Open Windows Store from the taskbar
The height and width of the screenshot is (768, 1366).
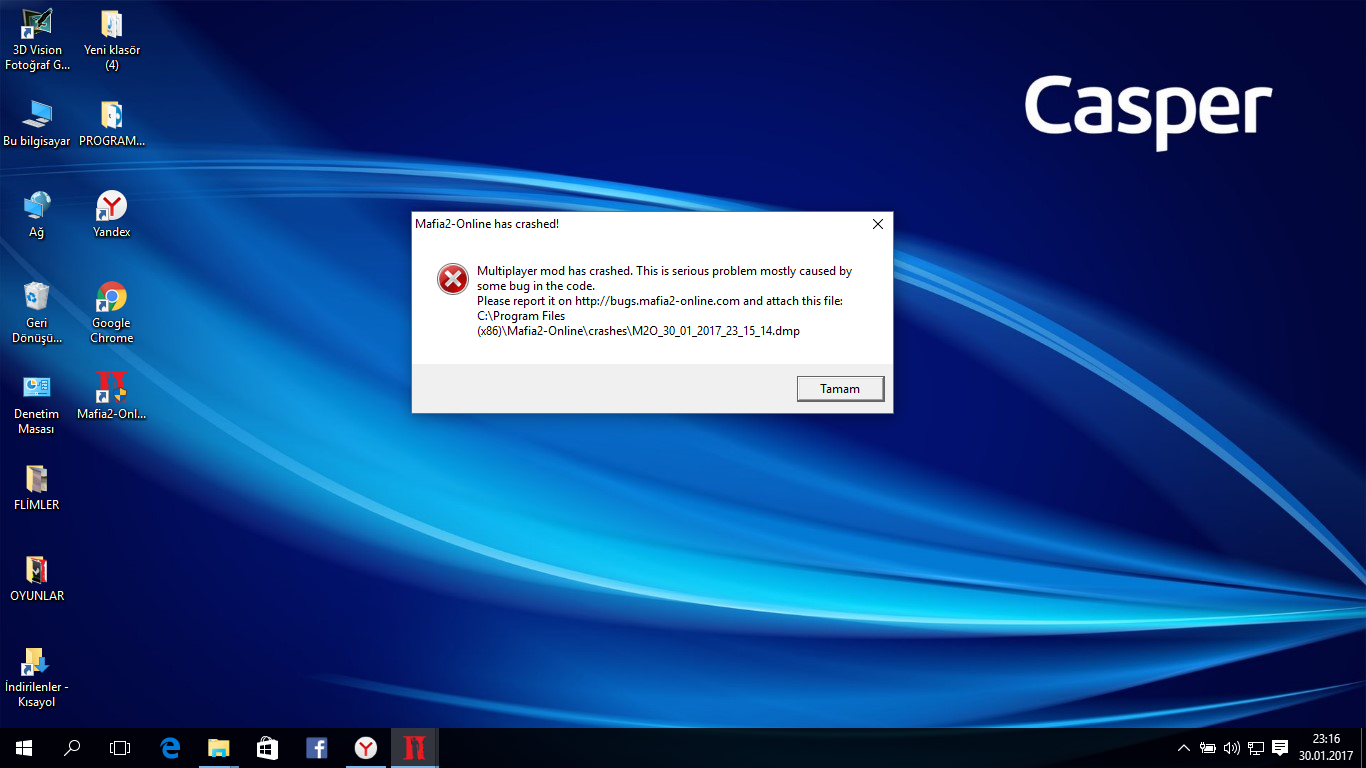coord(267,748)
